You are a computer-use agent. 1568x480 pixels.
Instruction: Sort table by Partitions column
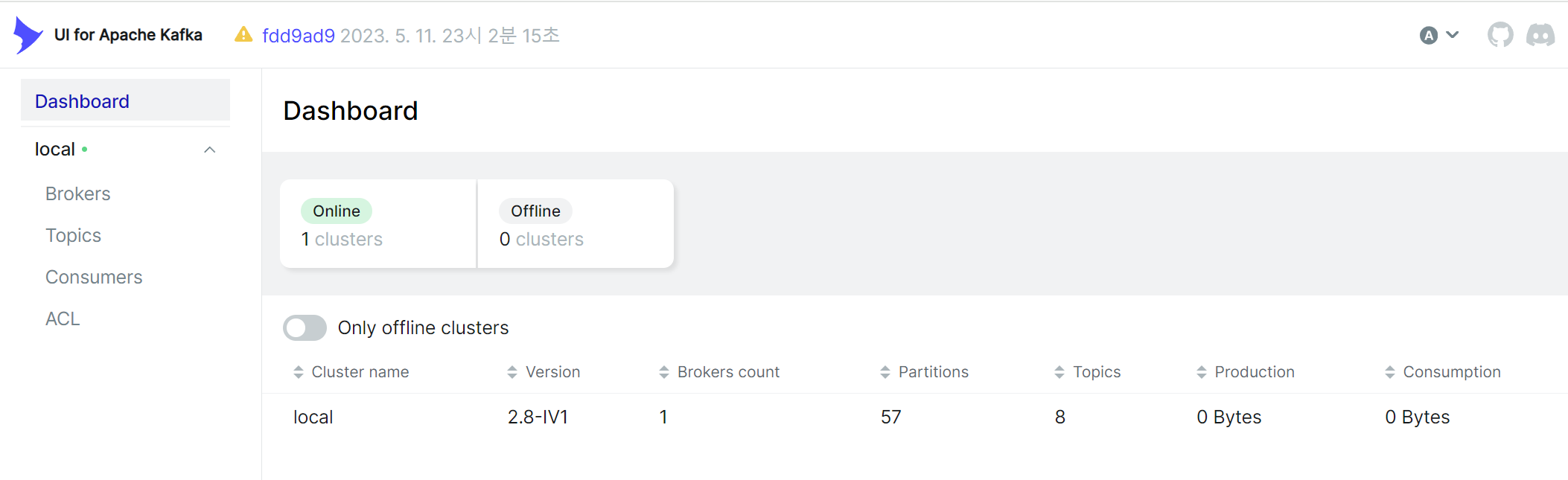pos(933,372)
